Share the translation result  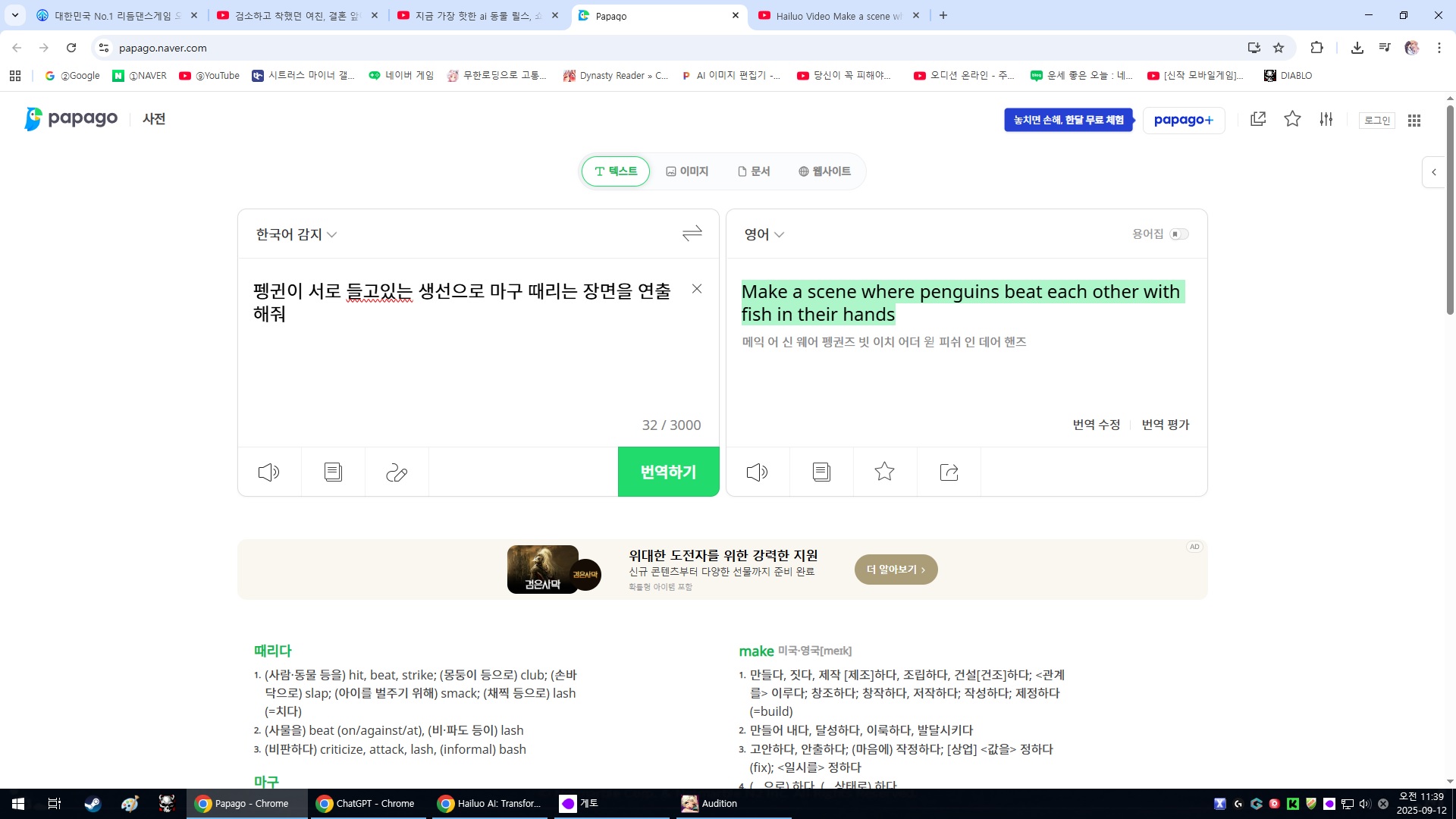click(x=949, y=472)
